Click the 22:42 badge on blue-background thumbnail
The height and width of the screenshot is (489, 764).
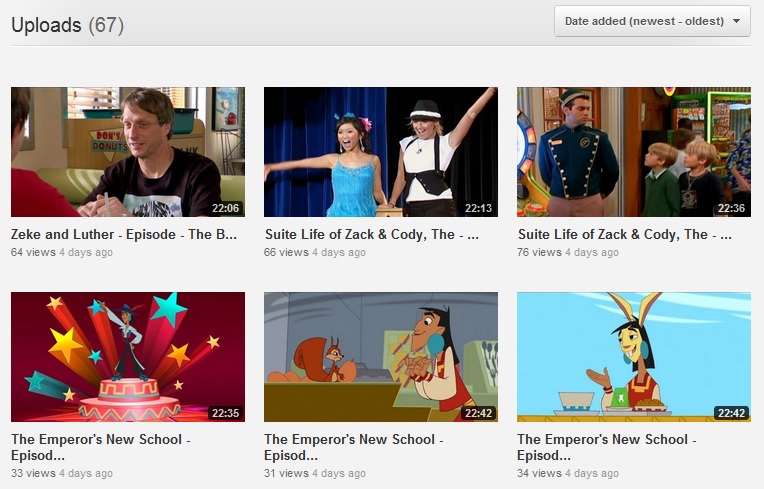pyautogui.click(x=731, y=412)
